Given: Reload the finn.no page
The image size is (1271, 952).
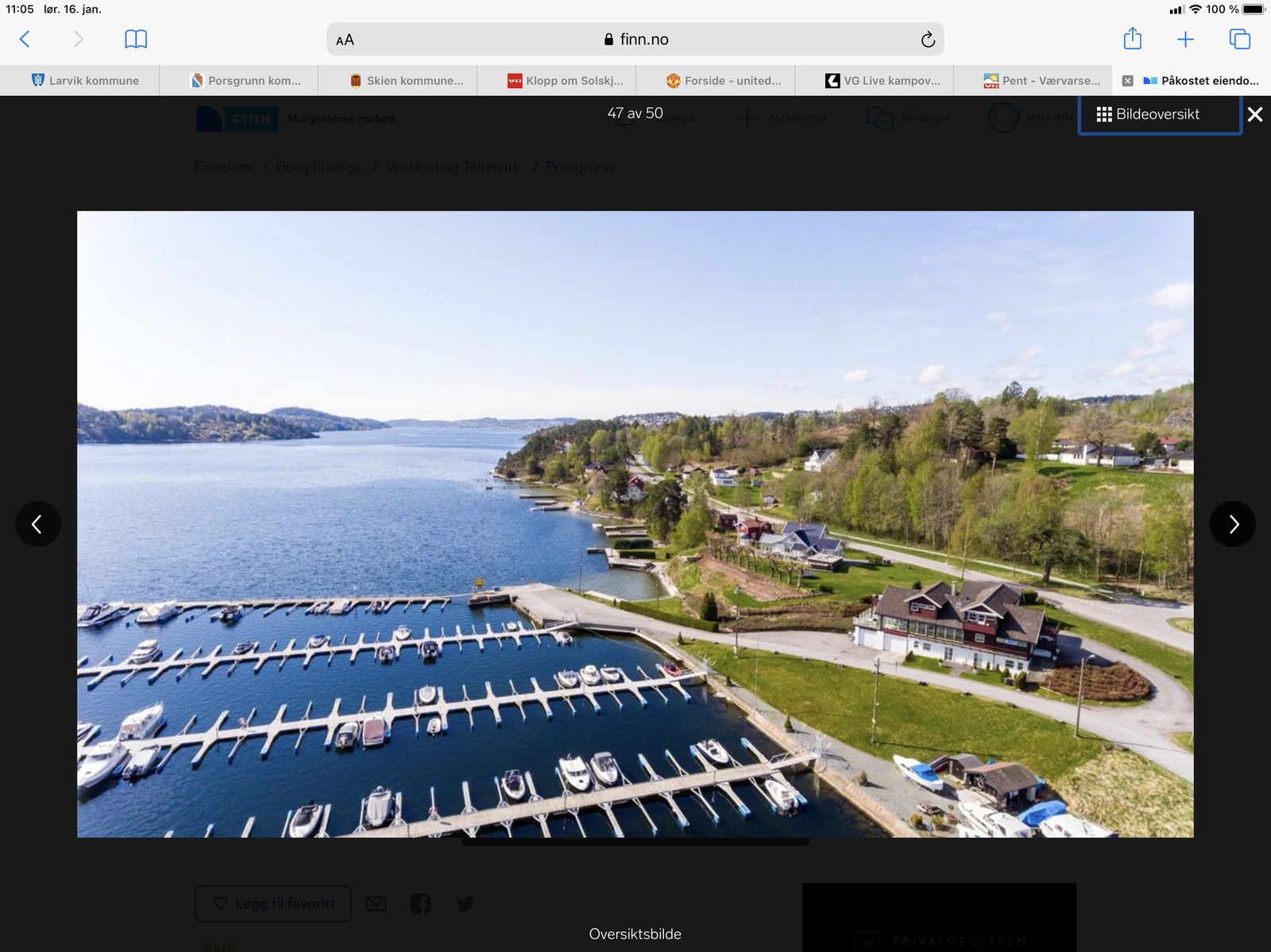Looking at the screenshot, I should click(928, 40).
